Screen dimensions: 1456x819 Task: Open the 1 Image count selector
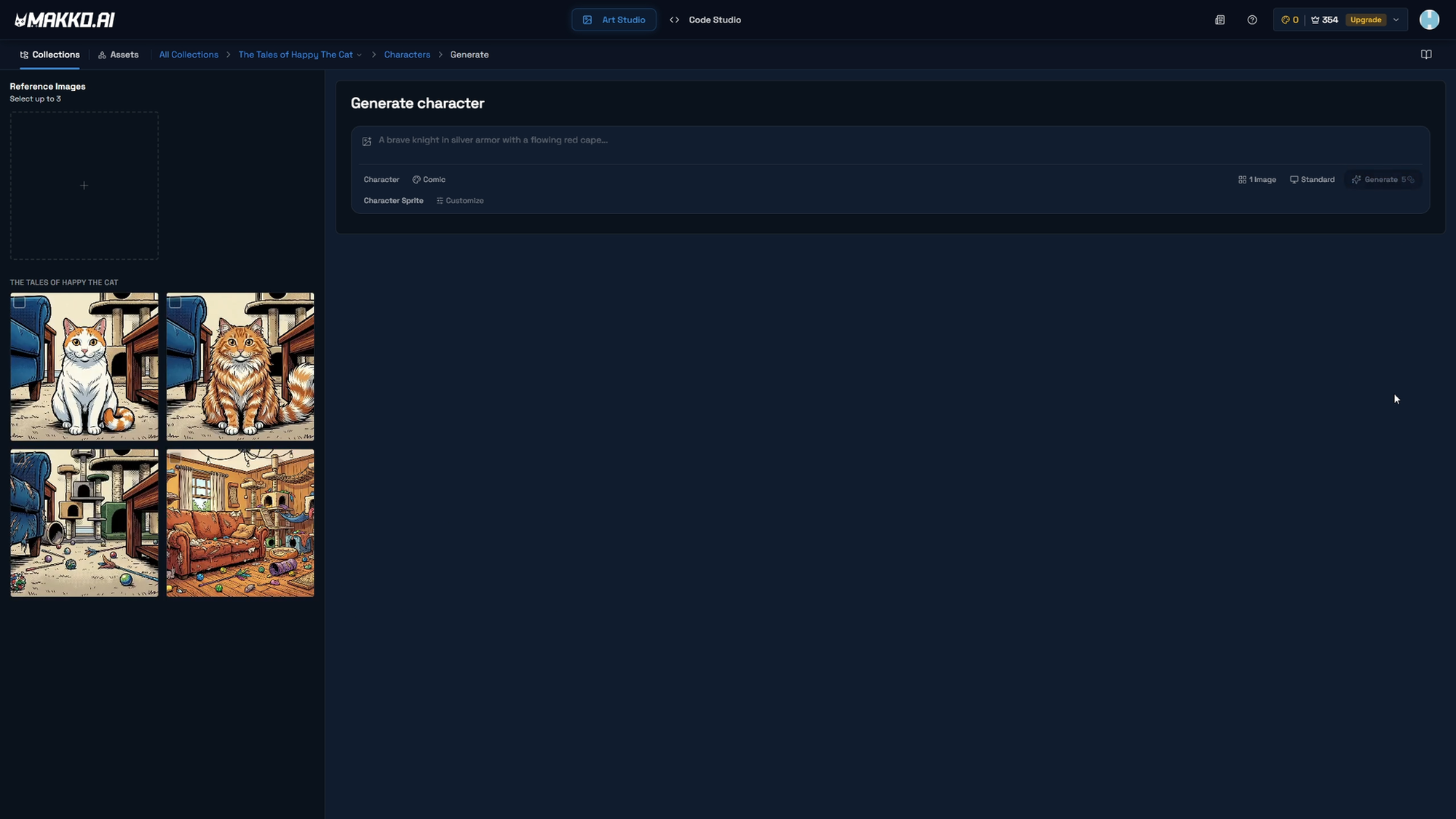[1257, 179]
